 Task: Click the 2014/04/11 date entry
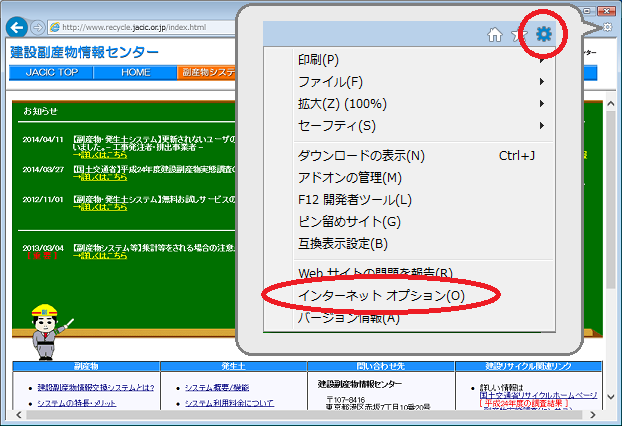coord(43,139)
